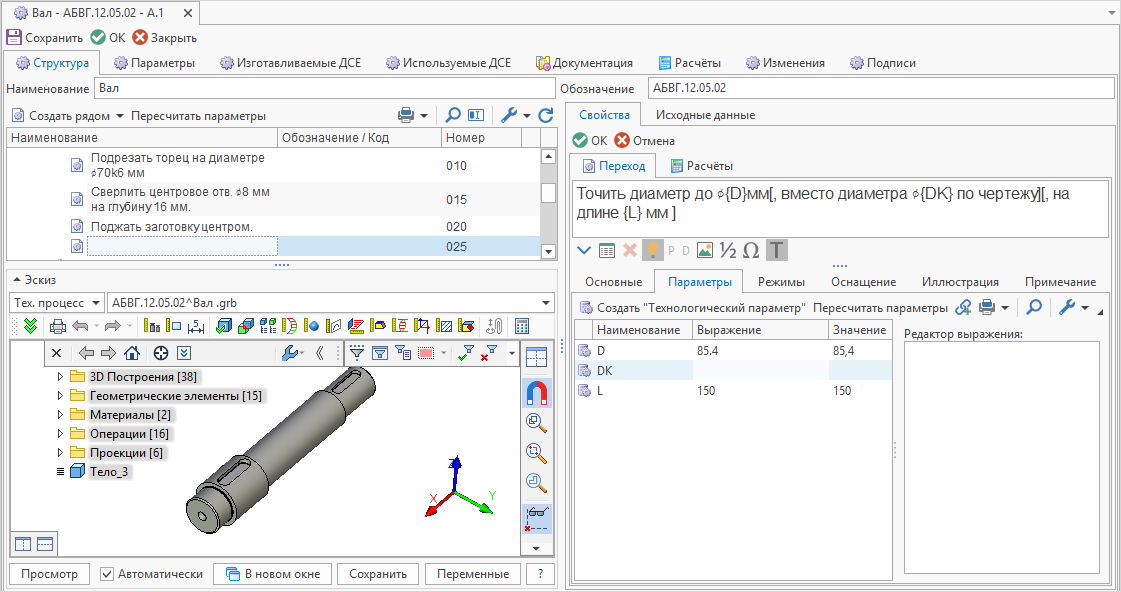
Task: Toggle the two-column layout icon at the viewport bottom
Action: coord(23,544)
